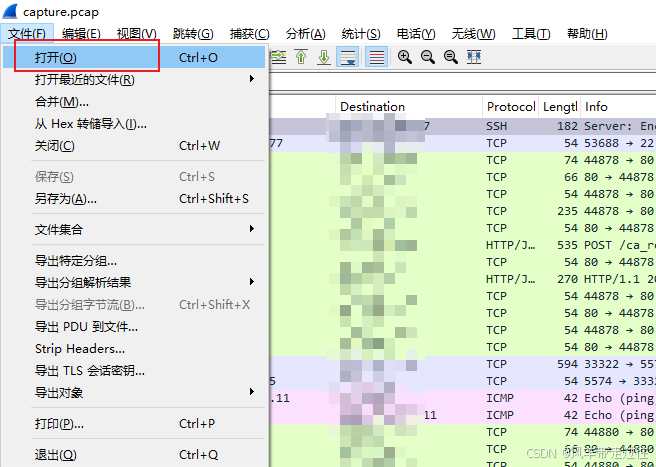
Task: Select the TCP row 5574 → 333
Action: tap(462, 381)
